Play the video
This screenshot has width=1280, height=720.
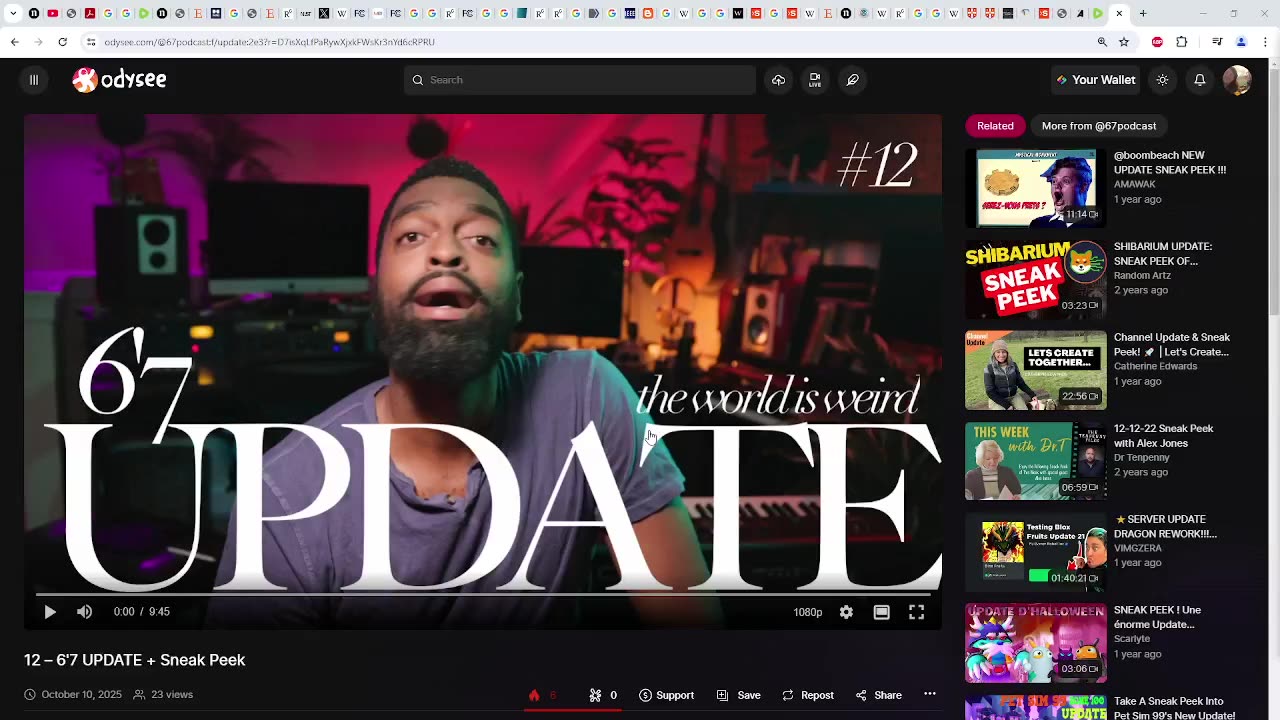pyautogui.click(x=50, y=612)
